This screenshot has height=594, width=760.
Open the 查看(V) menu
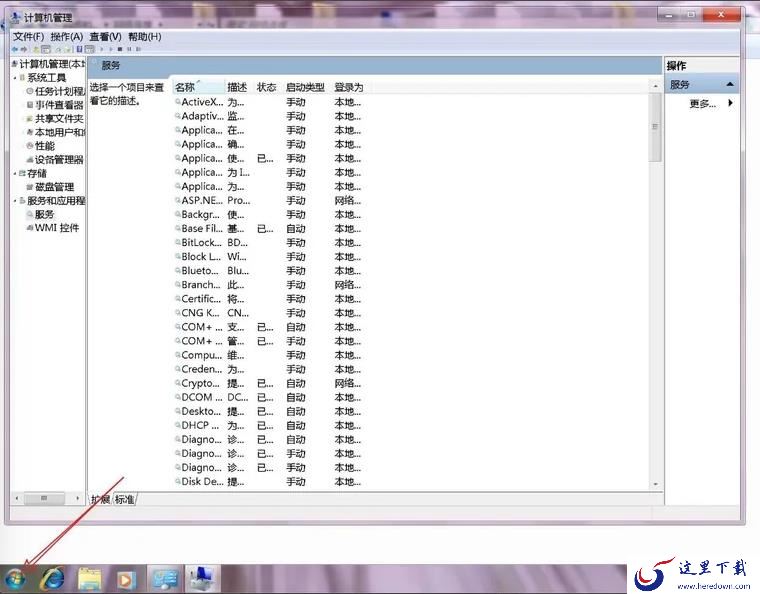click(105, 36)
